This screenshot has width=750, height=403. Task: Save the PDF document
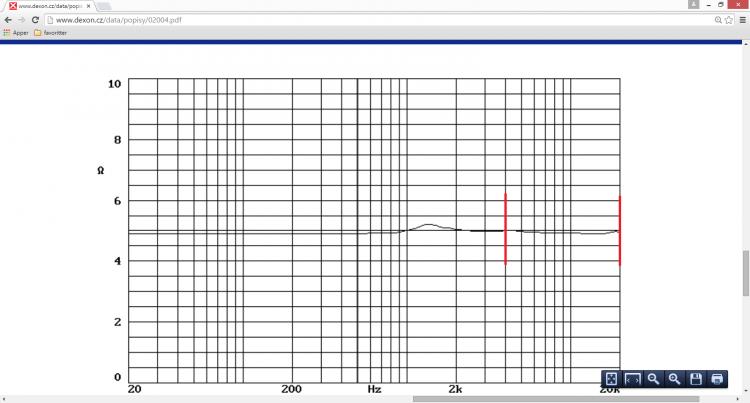pos(695,379)
